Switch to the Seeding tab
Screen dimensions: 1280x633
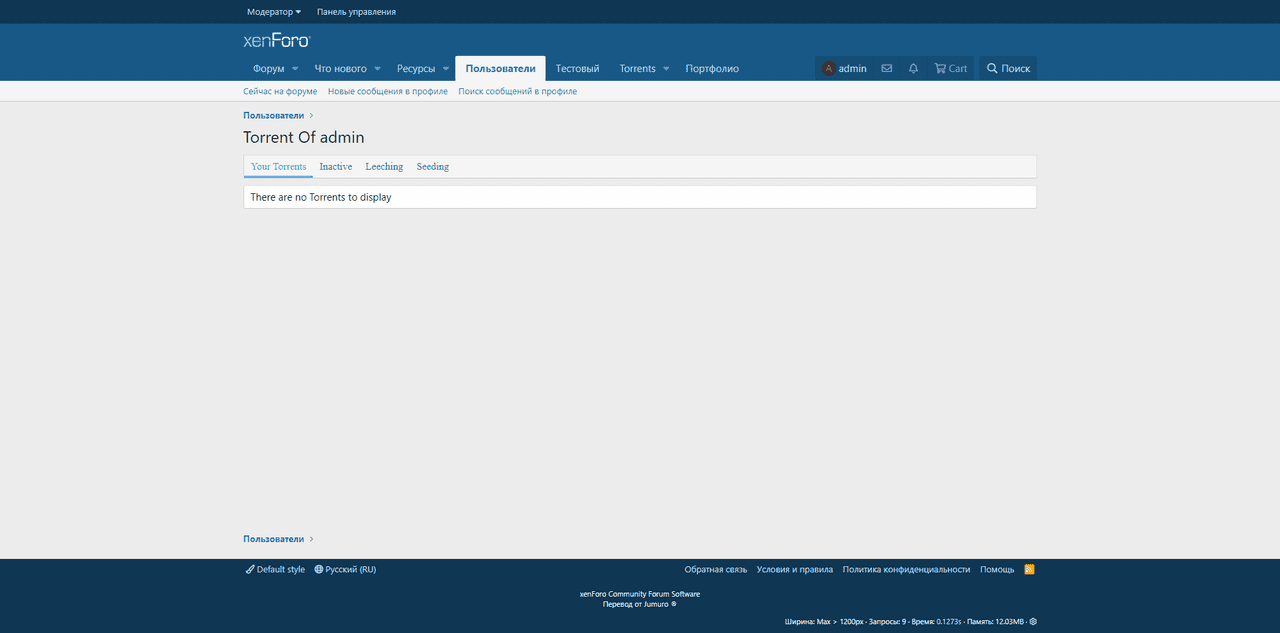(432, 167)
